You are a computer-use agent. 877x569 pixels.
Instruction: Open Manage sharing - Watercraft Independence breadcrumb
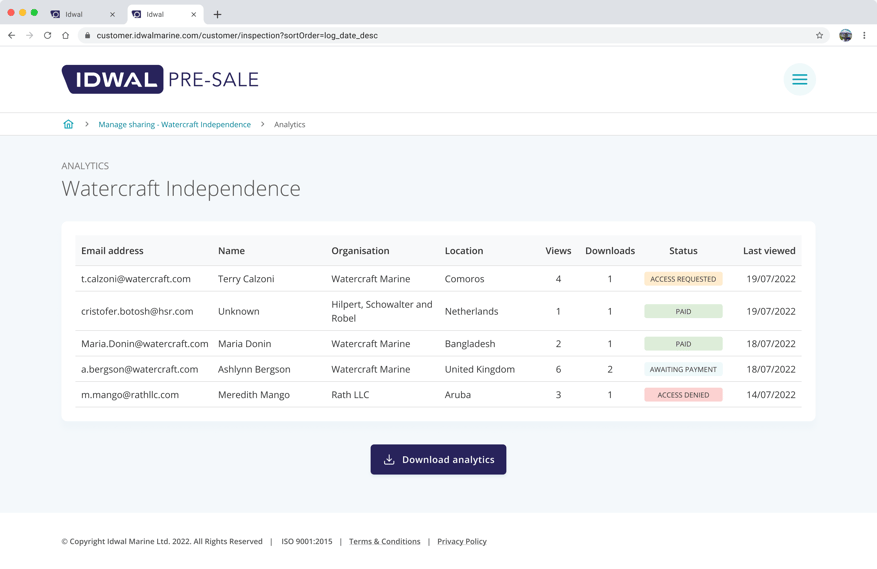click(x=175, y=124)
